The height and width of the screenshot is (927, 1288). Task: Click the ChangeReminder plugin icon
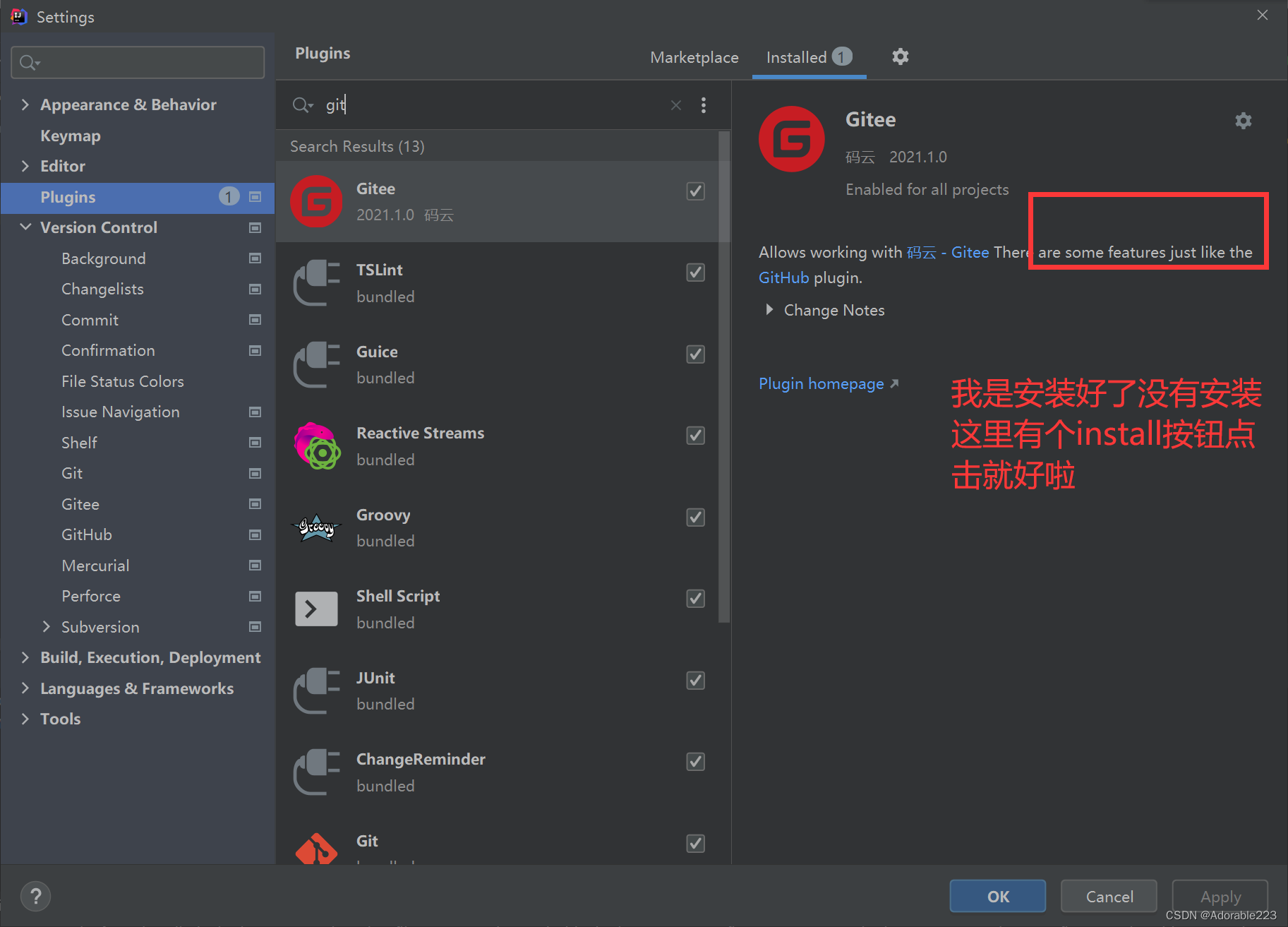316,772
